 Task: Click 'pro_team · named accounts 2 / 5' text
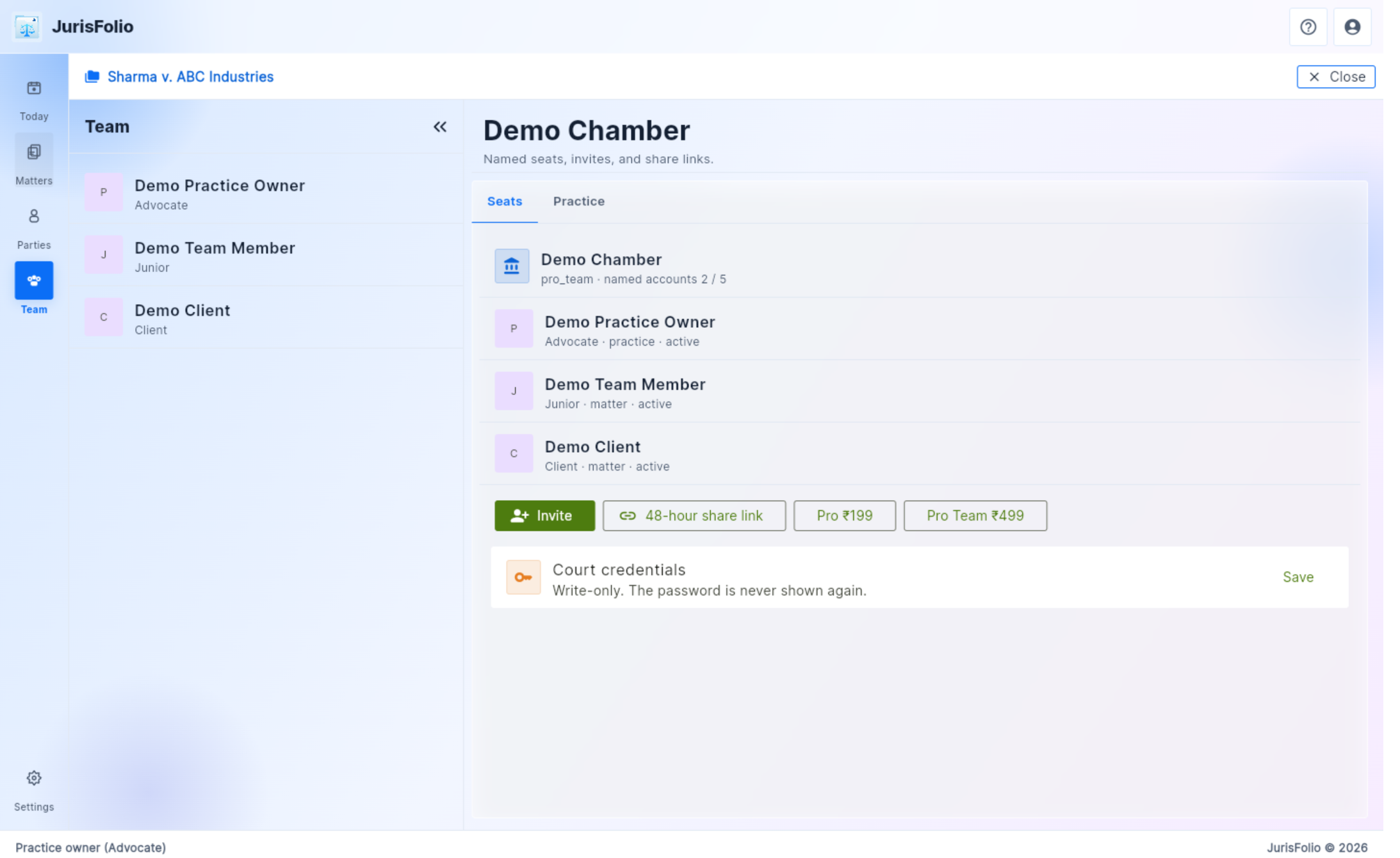(633, 279)
